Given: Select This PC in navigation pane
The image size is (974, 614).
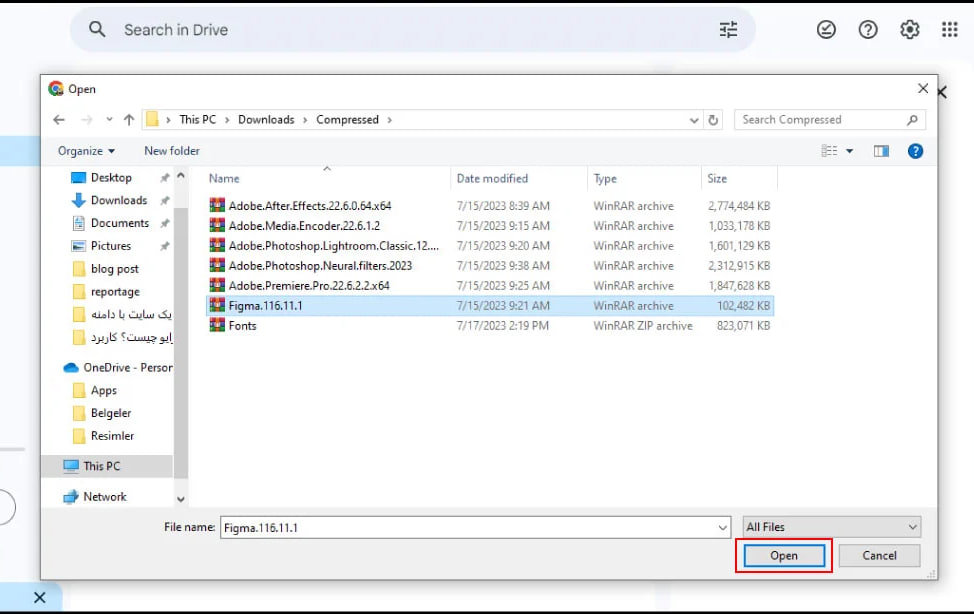Looking at the screenshot, I should (x=101, y=466).
